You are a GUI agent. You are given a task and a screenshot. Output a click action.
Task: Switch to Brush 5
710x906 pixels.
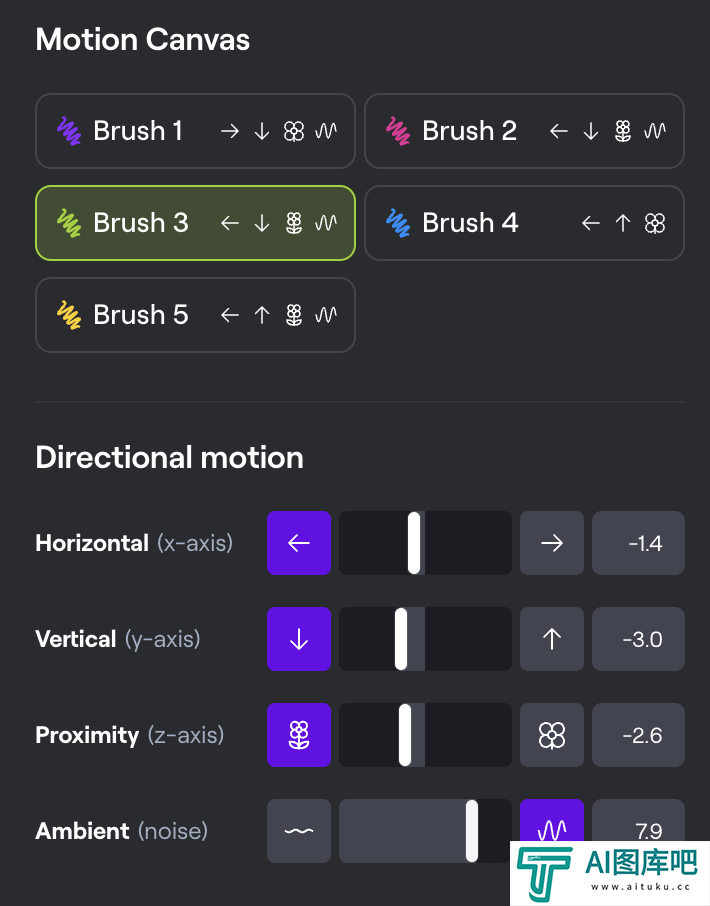pyautogui.click(x=195, y=315)
